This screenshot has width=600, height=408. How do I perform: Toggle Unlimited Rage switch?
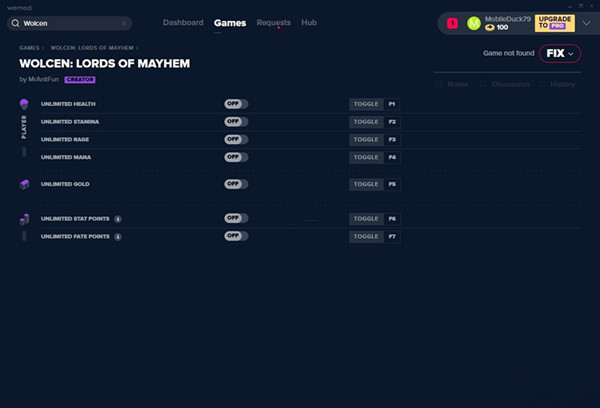coord(236,139)
